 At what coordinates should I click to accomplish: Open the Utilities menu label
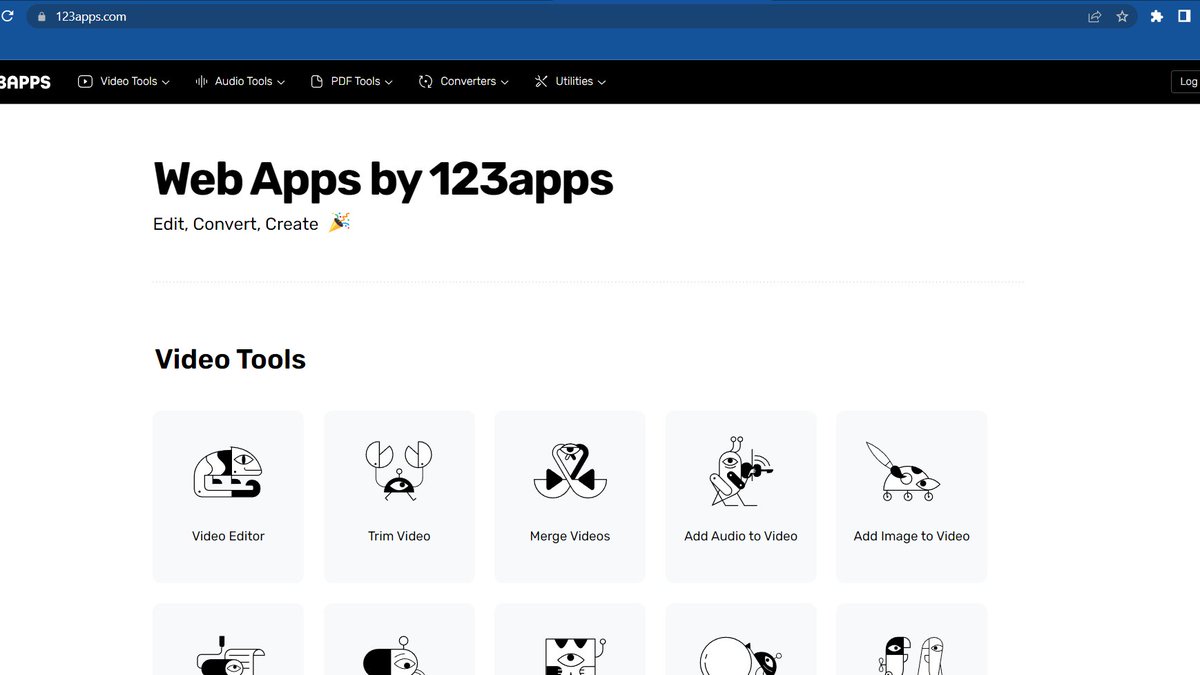[574, 82]
